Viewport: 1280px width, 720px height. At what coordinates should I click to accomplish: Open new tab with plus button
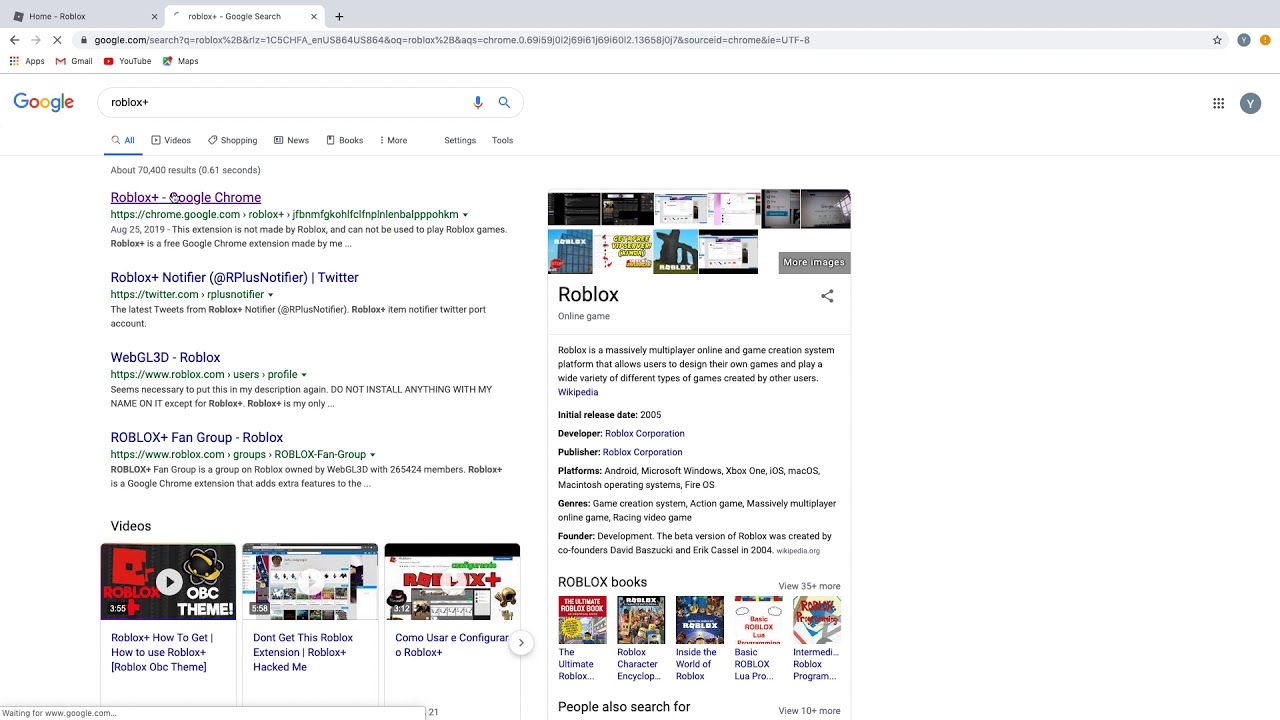339,16
